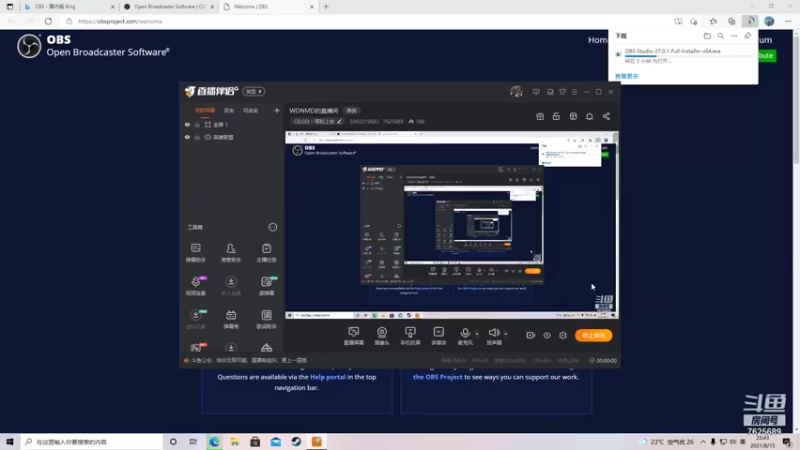Open the virtual avatar tool
Image resolution: width=800 pixels, height=450 pixels.
click(196, 319)
